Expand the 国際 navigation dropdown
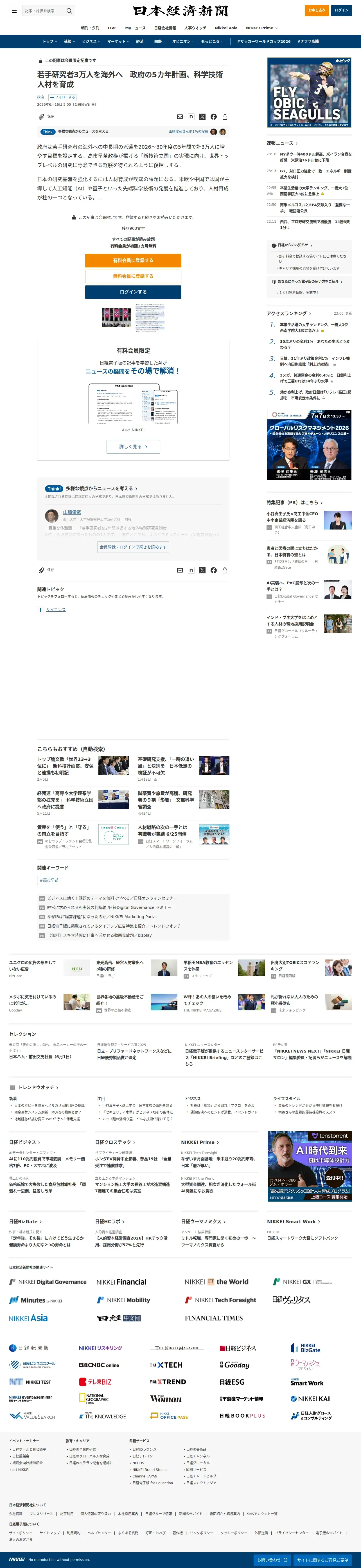This screenshot has height=1568, width=361. pos(159,41)
